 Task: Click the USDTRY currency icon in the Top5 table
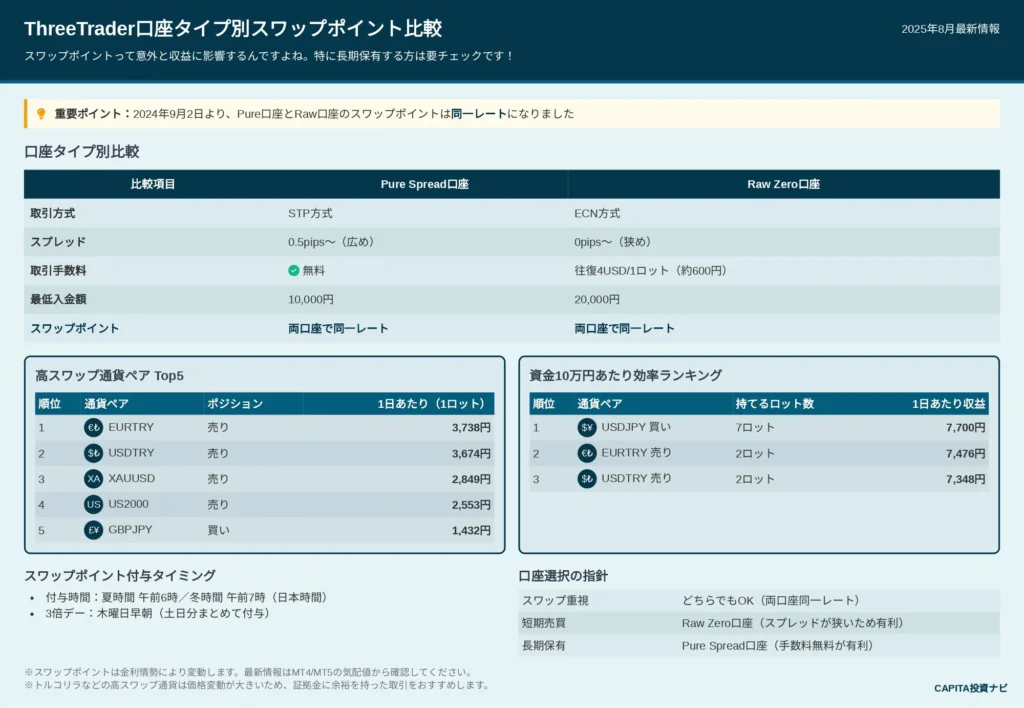(93, 453)
